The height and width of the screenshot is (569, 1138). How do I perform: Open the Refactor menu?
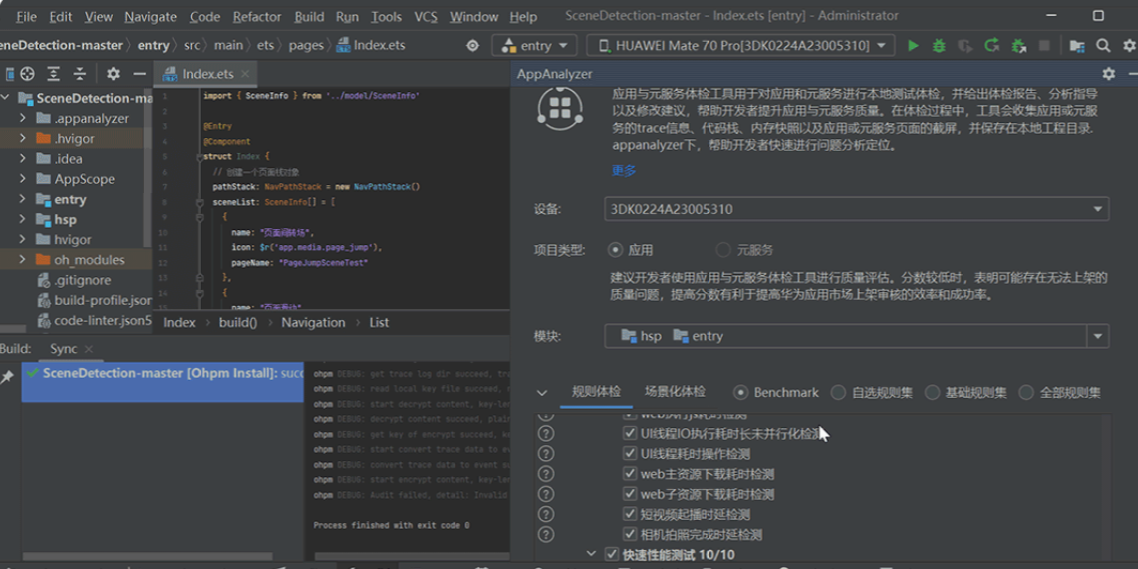(256, 17)
